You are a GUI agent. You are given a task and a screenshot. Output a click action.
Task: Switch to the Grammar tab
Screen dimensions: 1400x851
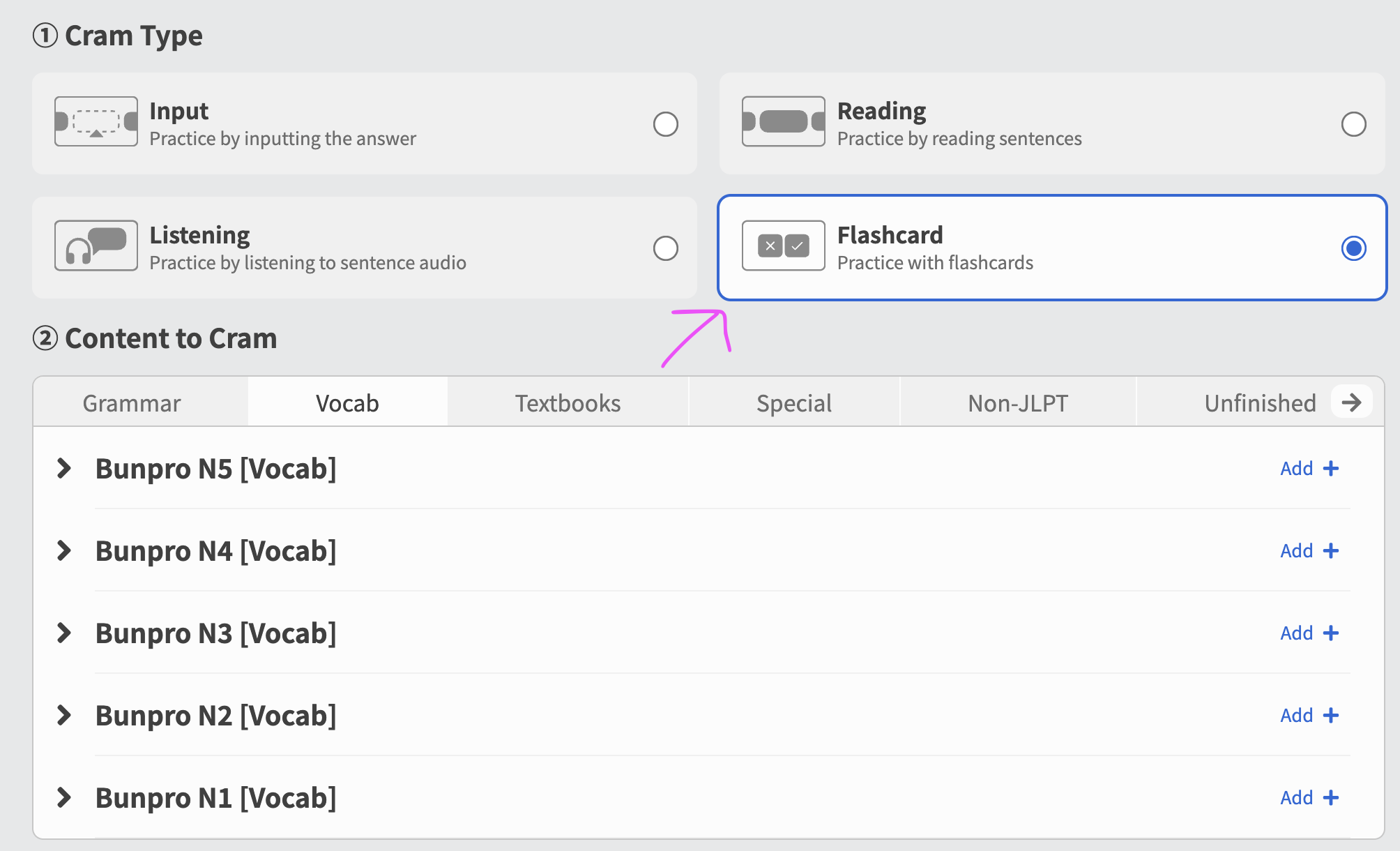pyautogui.click(x=132, y=403)
